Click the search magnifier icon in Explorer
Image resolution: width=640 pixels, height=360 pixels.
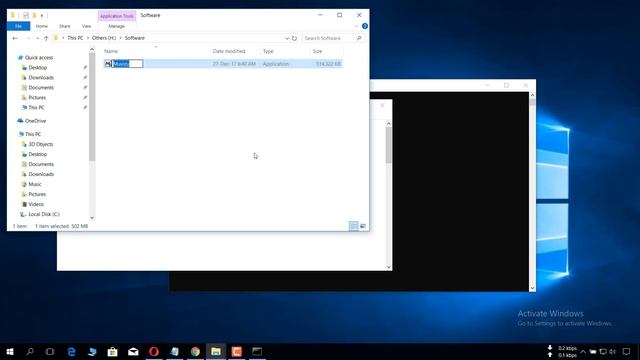click(359, 38)
